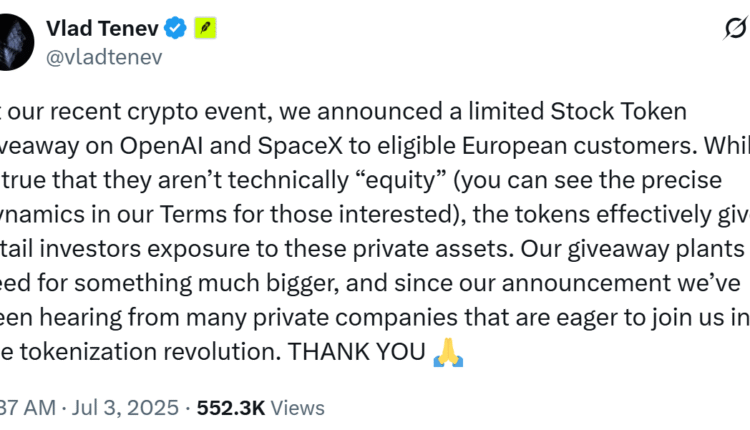Open the @vladtenev handle link
This screenshot has height=430, width=750.
[x=105, y=57]
